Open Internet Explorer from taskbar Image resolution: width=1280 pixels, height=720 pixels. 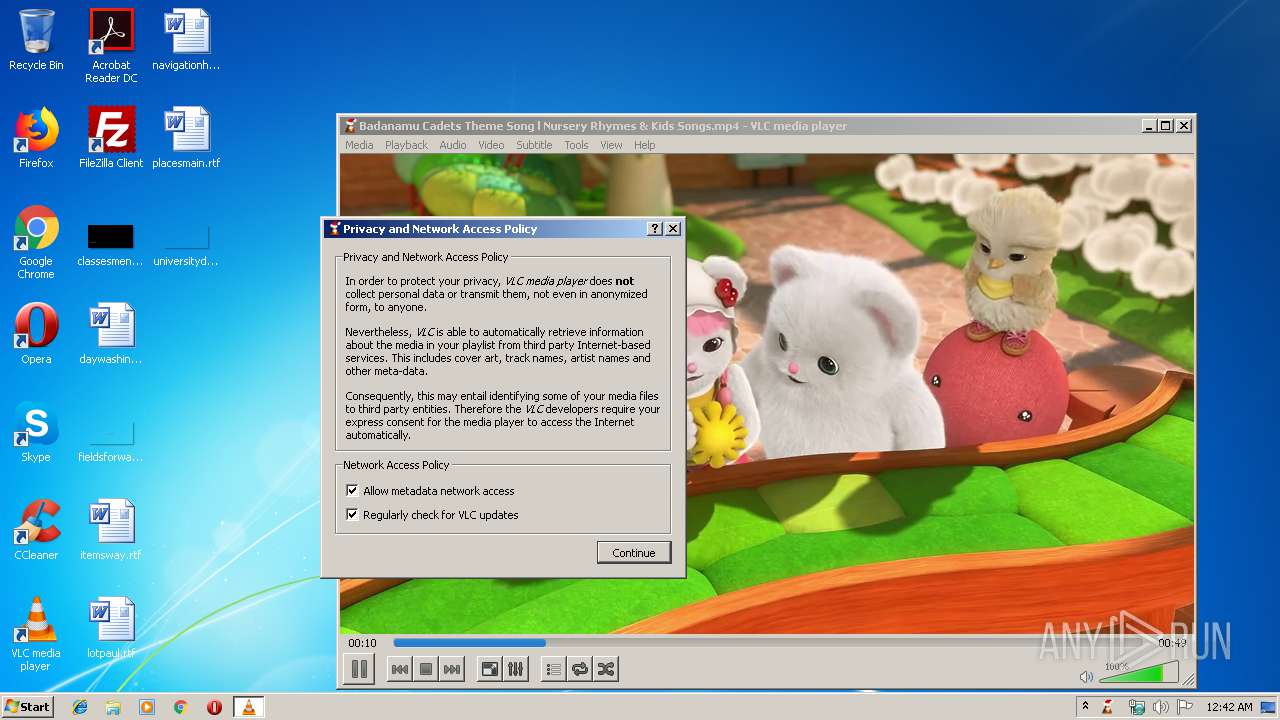(80, 707)
